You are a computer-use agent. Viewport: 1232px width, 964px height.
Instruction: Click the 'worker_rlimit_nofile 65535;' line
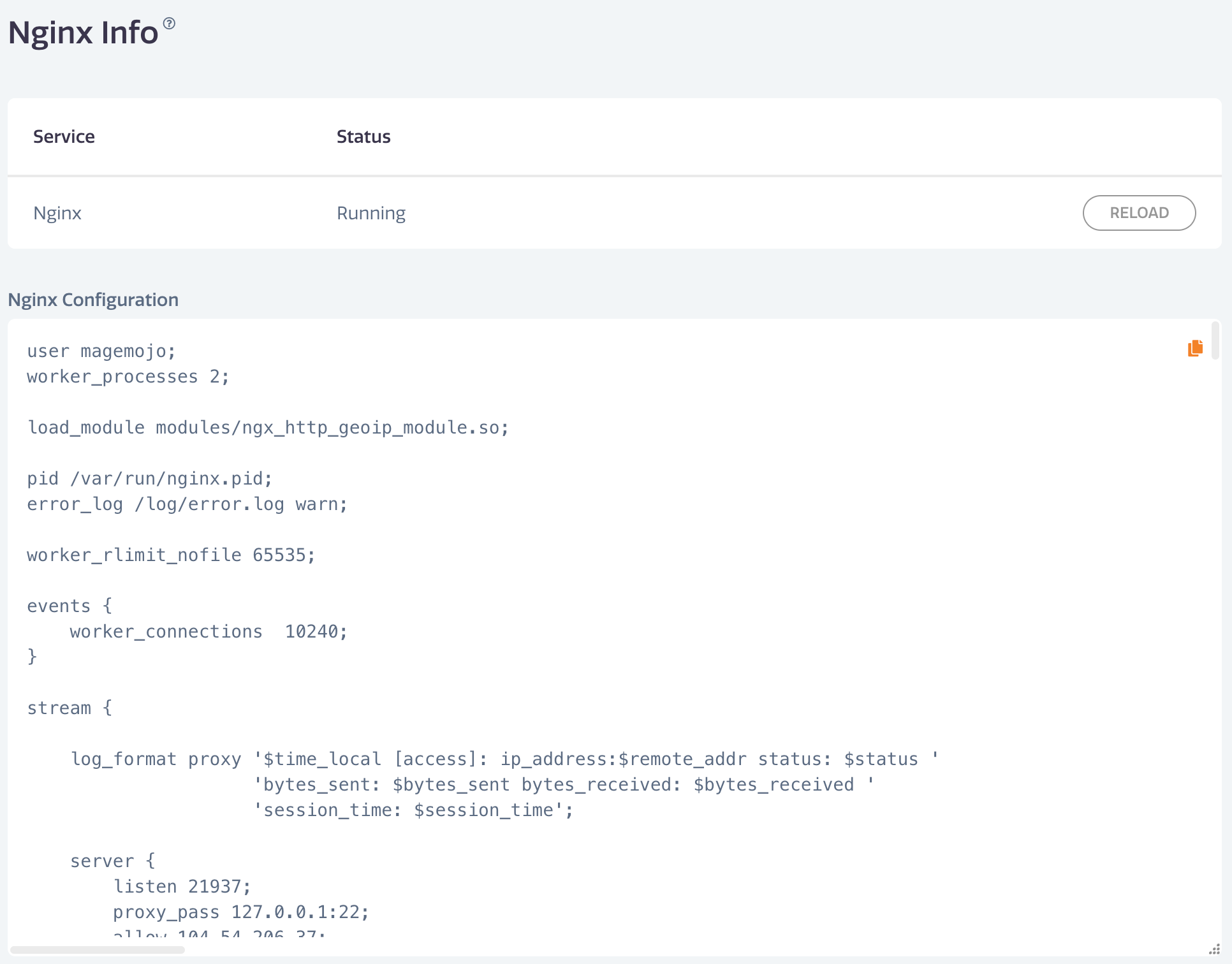(171, 555)
